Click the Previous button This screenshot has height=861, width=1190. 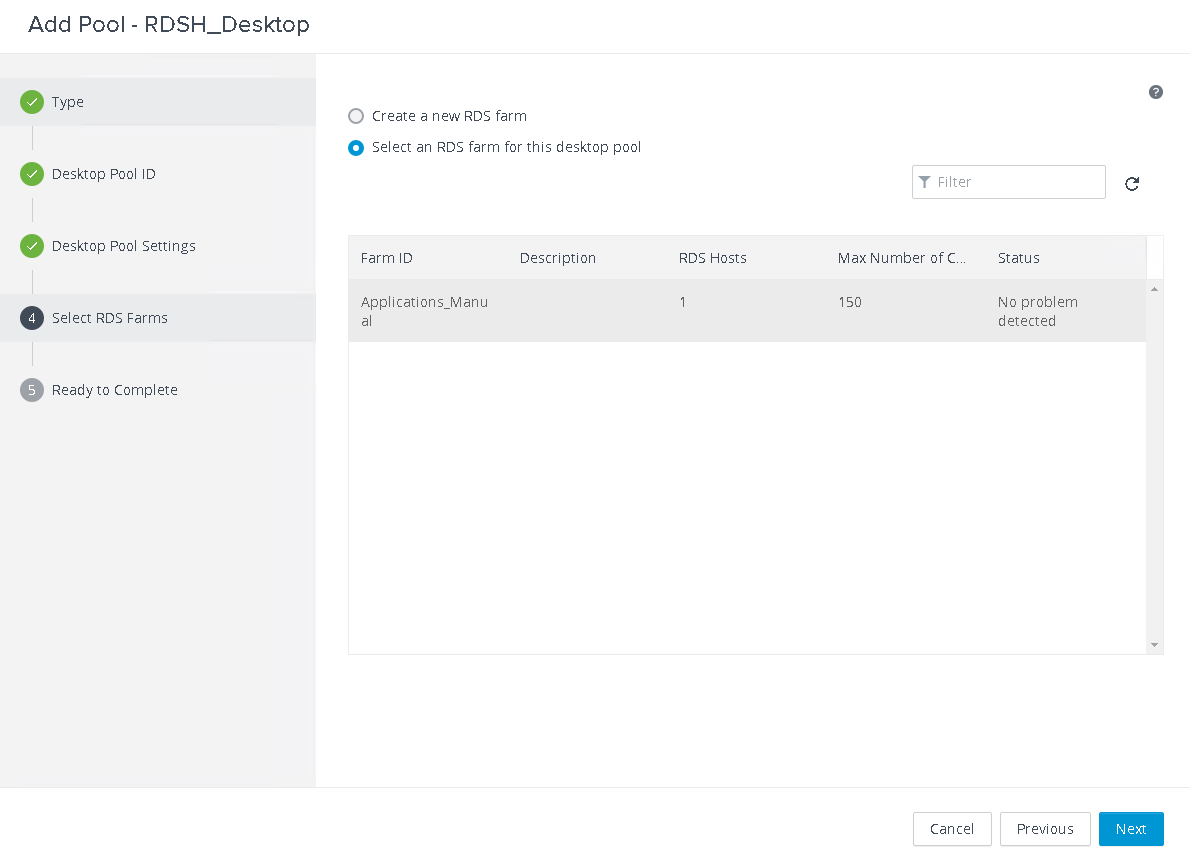(x=1045, y=829)
